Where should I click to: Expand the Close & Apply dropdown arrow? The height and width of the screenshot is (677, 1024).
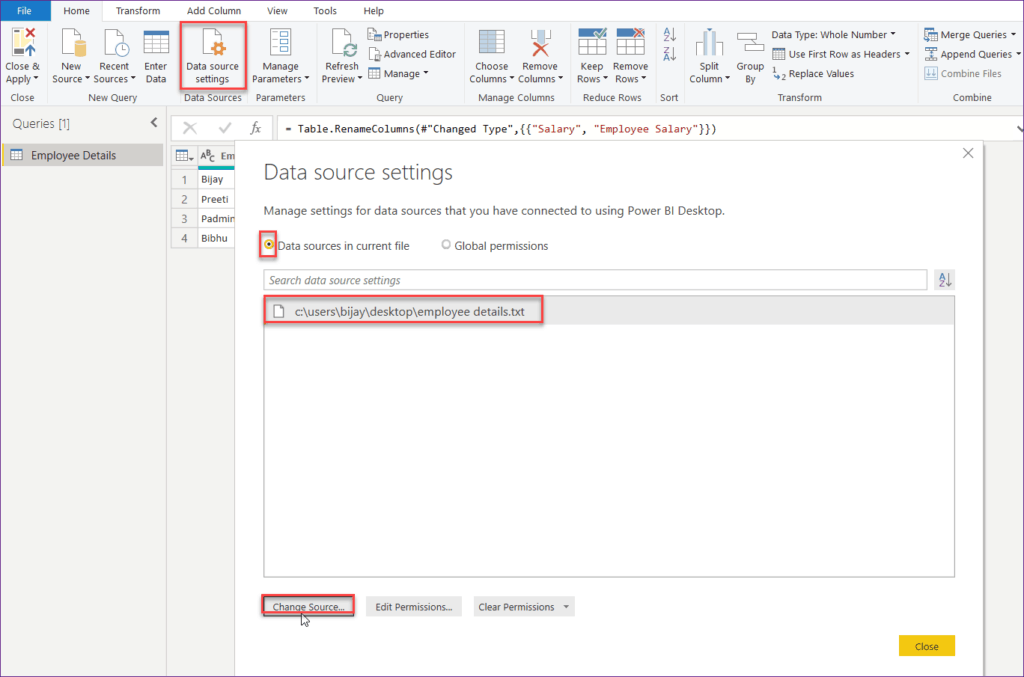36,78
